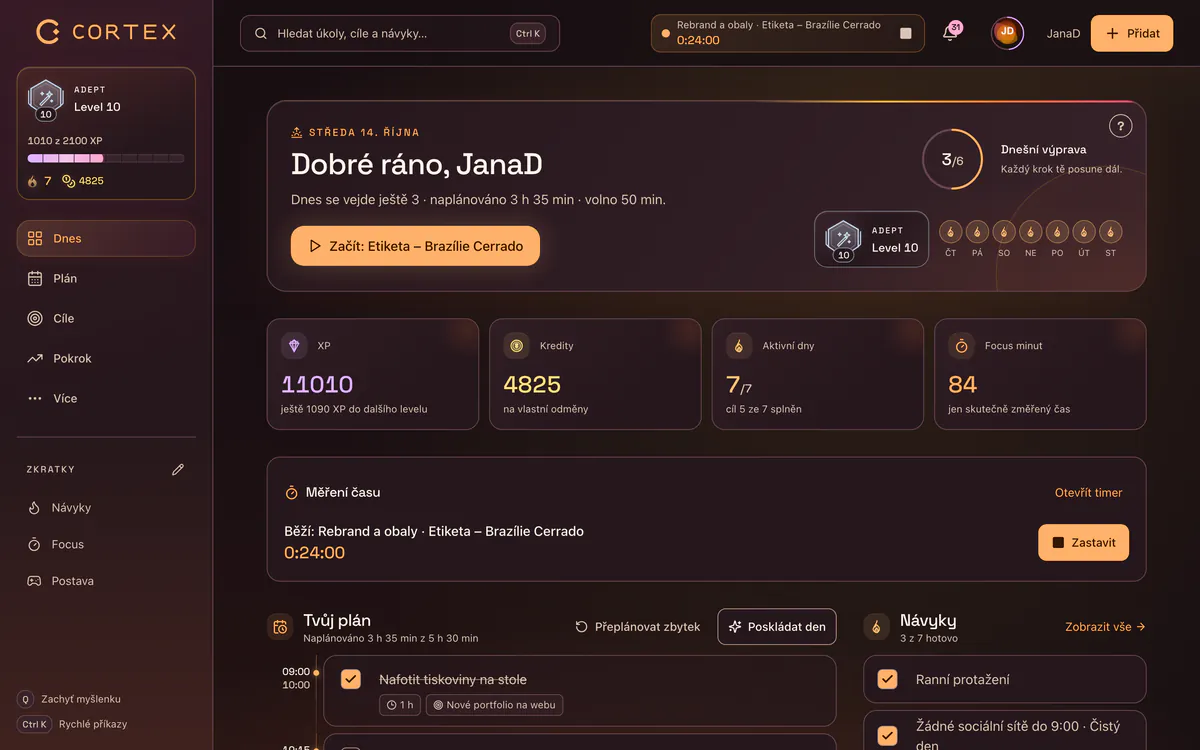
Task: Click the 11010 XP value
Action: click(317, 384)
